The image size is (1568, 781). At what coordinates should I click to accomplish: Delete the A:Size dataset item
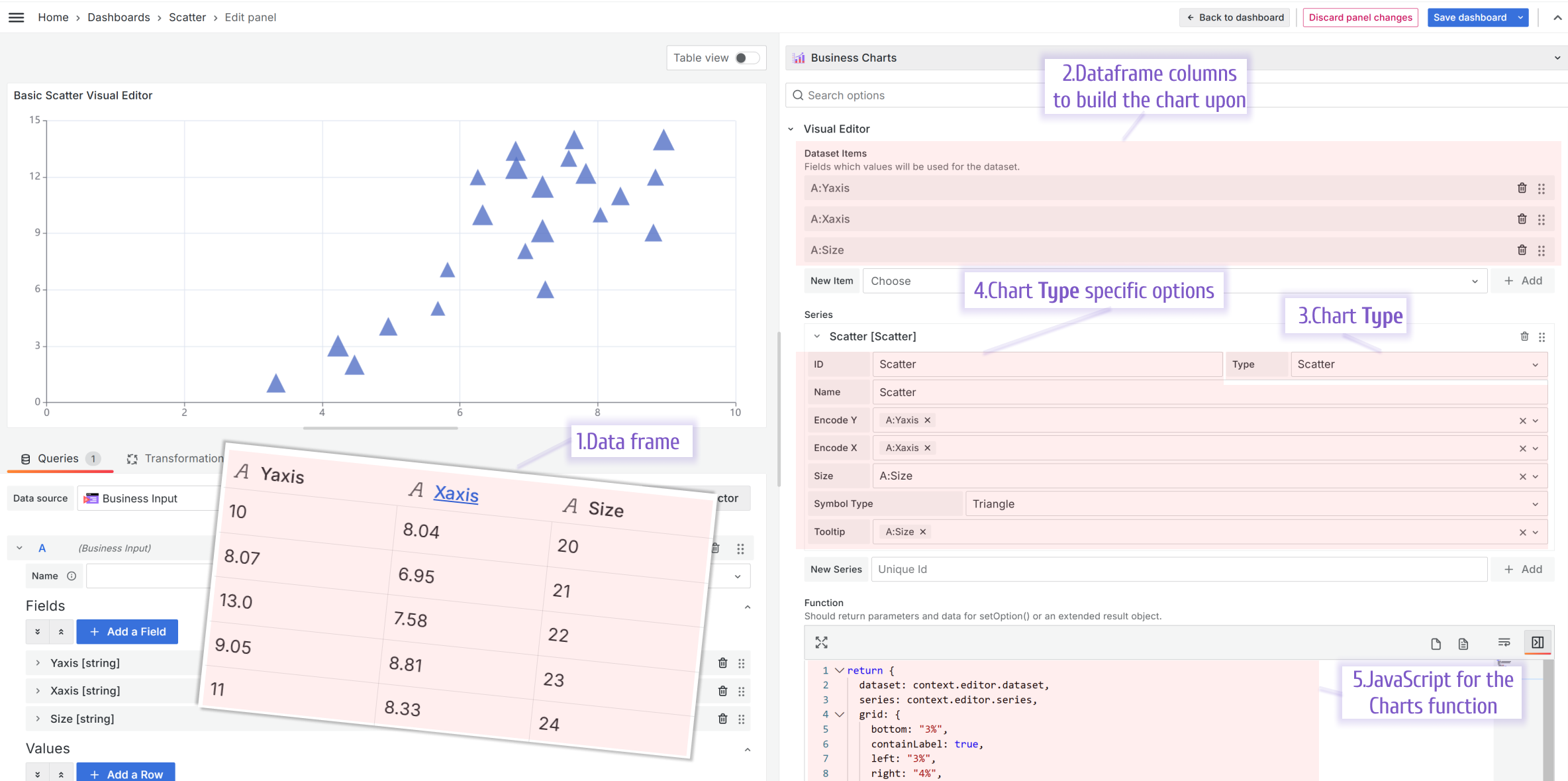click(x=1522, y=250)
